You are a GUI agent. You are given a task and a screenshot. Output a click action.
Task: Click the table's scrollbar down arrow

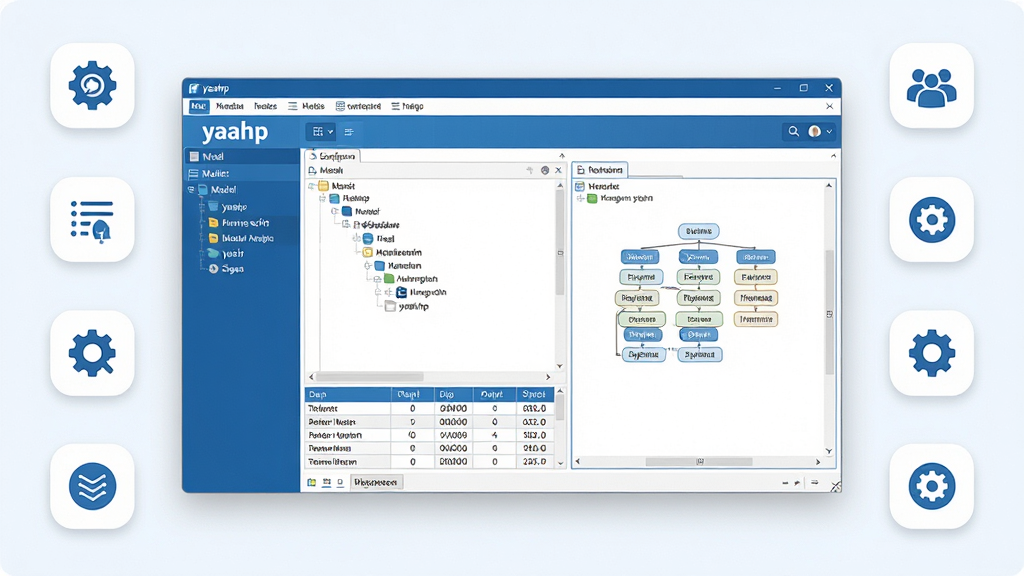560,463
